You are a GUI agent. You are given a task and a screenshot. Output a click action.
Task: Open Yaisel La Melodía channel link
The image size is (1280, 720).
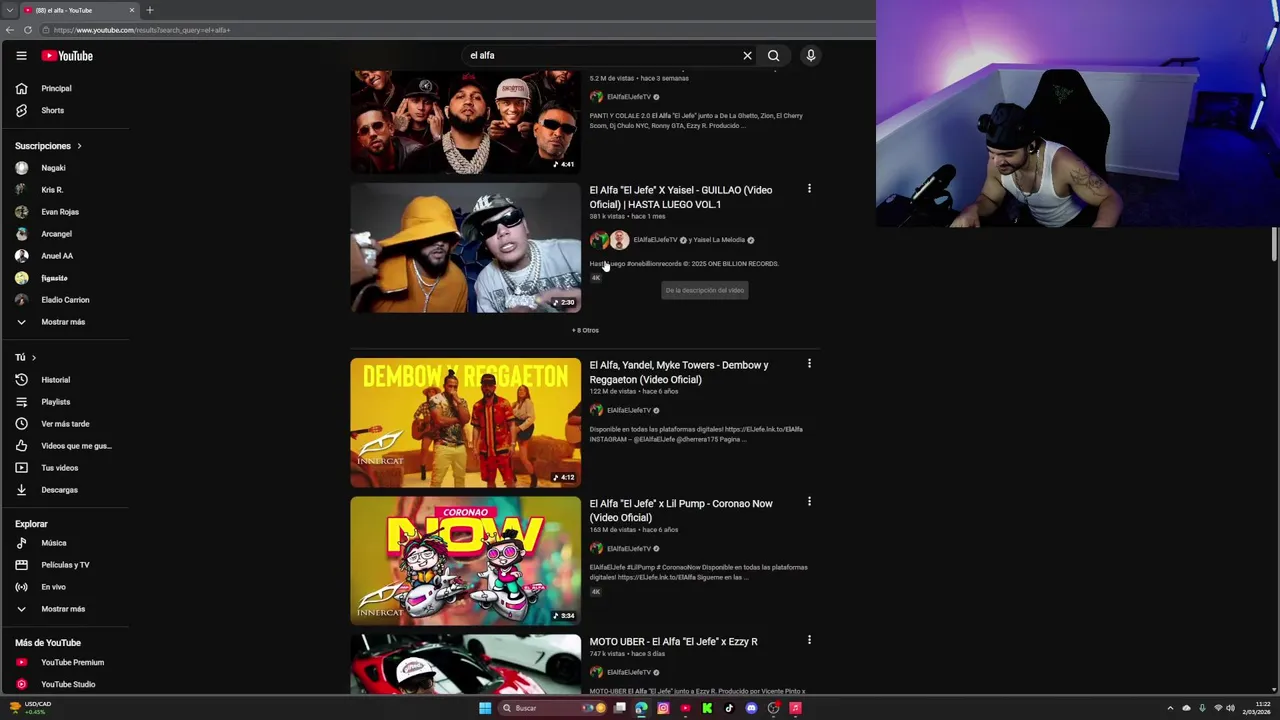(719, 240)
